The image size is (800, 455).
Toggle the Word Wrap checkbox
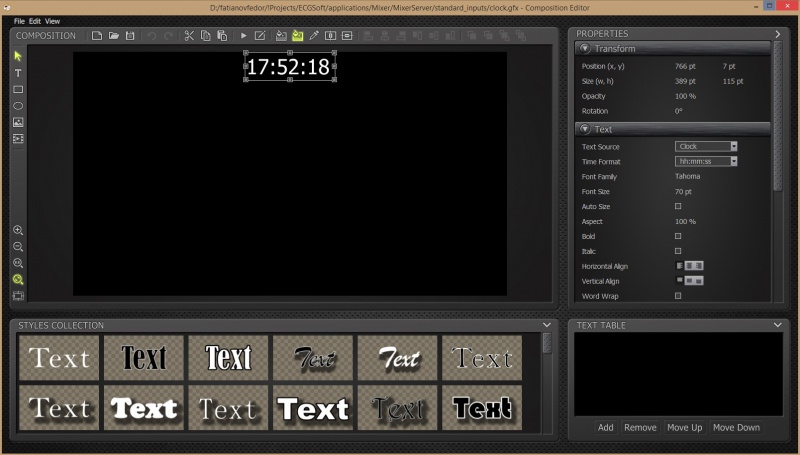(x=678, y=296)
